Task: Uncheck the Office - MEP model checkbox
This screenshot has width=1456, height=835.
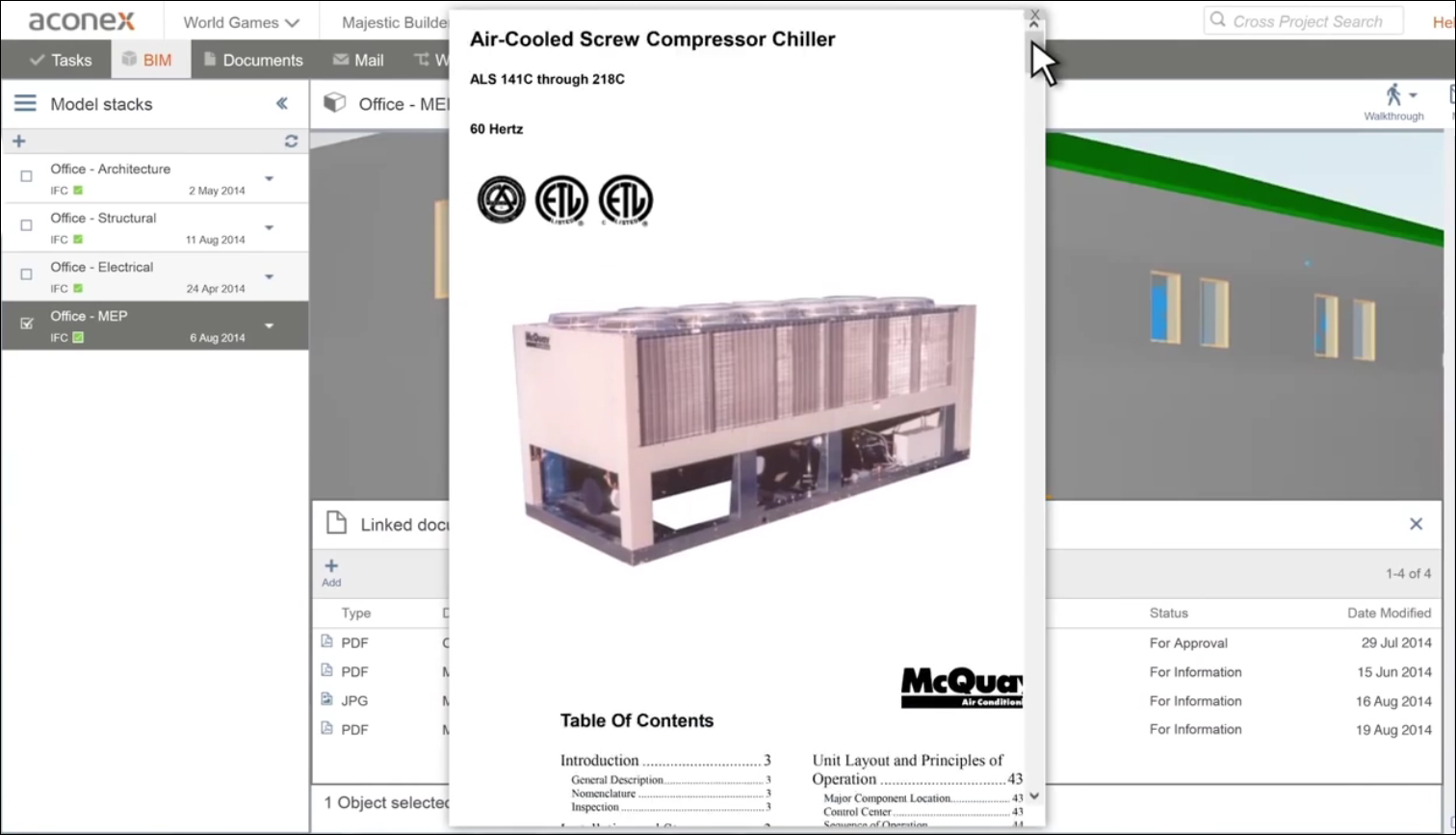Action: coord(27,324)
